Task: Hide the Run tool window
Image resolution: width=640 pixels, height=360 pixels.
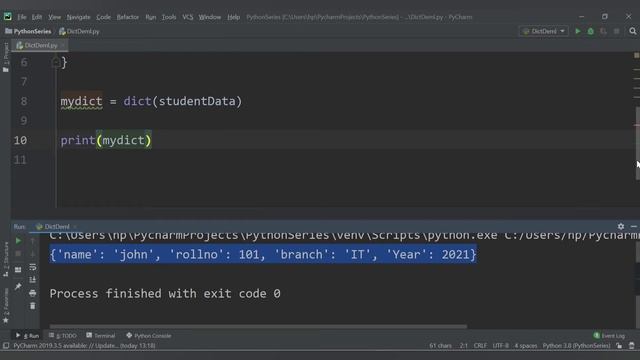Action: point(633,226)
